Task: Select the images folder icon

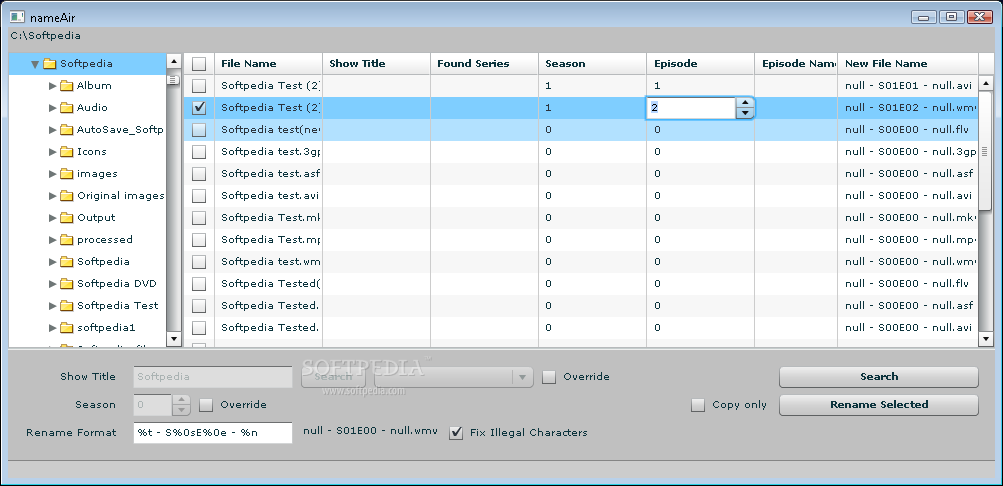Action: (67, 173)
